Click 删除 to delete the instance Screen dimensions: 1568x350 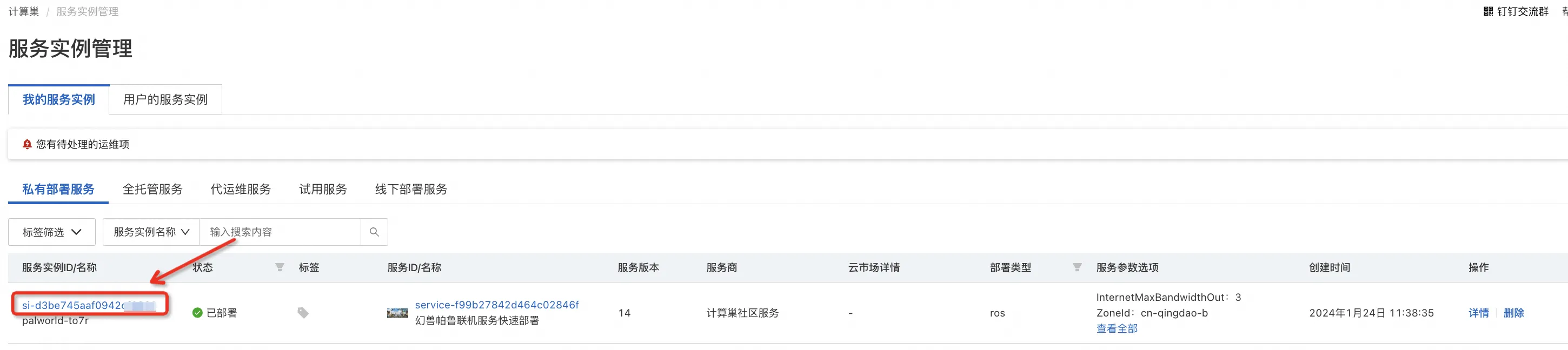pos(1515,312)
